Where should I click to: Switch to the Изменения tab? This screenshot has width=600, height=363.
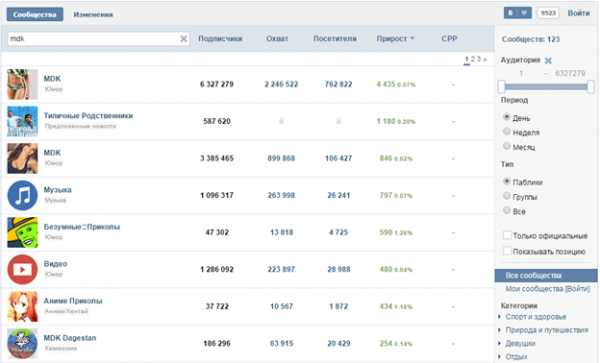[93, 15]
